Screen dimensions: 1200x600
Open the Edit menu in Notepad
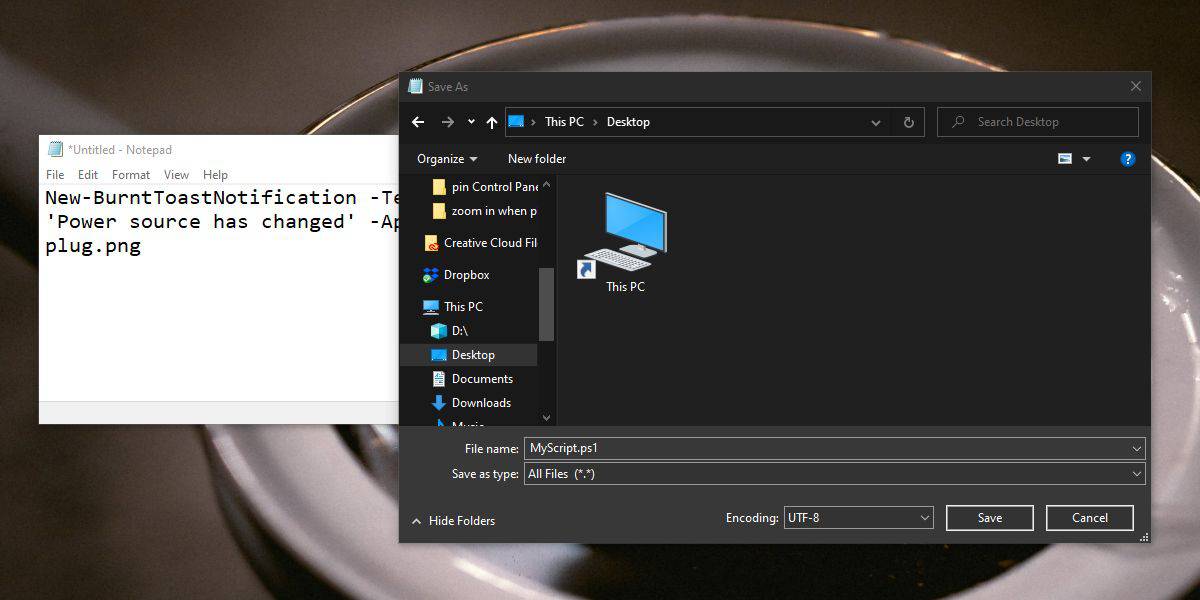(x=88, y=175)
